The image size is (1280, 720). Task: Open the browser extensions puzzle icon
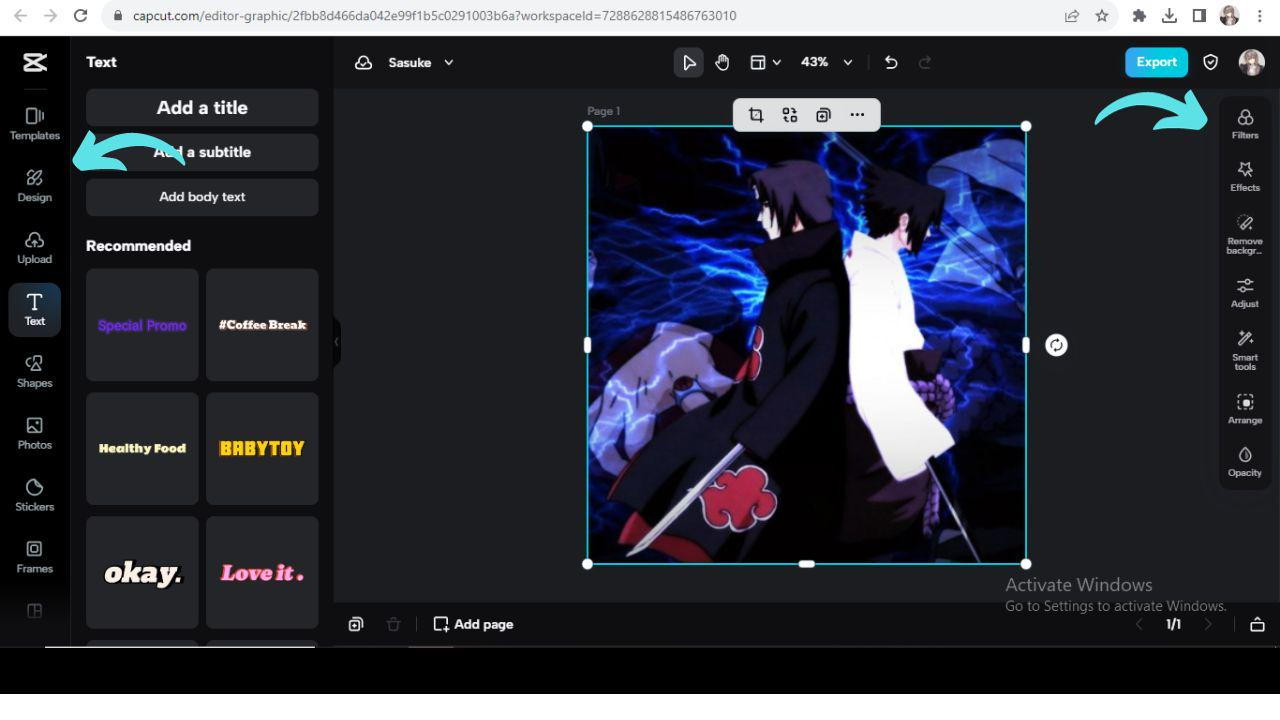[x=1139, y=16]
